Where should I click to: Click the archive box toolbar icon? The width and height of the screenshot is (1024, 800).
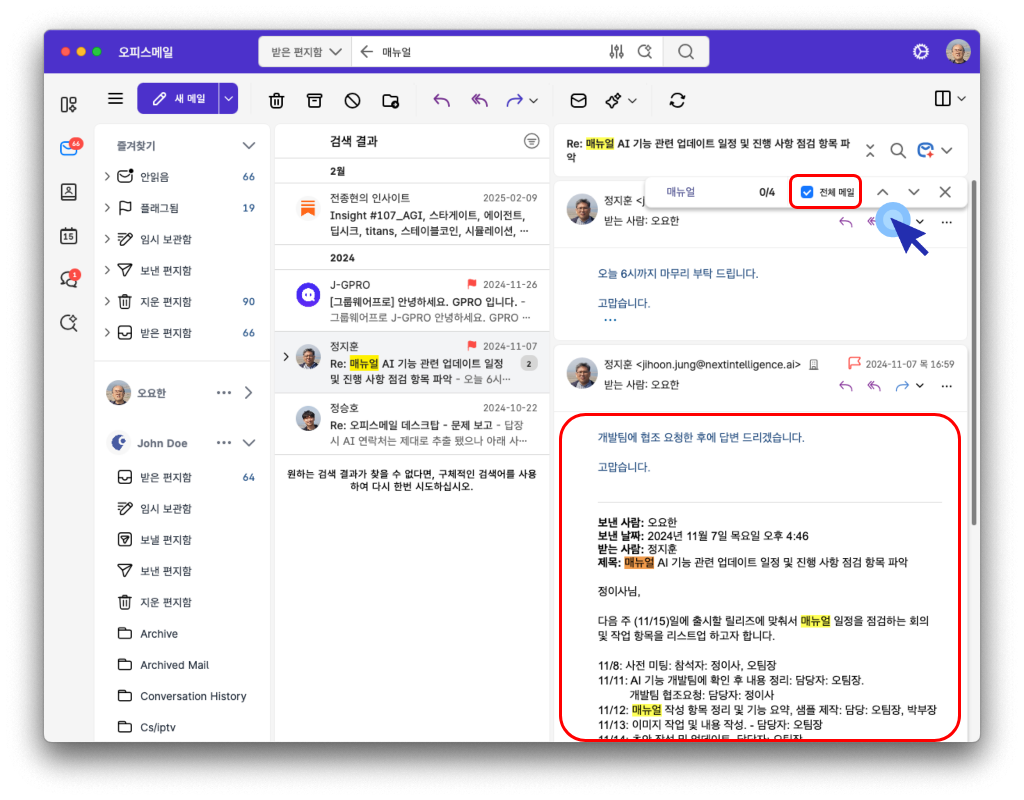tap(315, 100)
